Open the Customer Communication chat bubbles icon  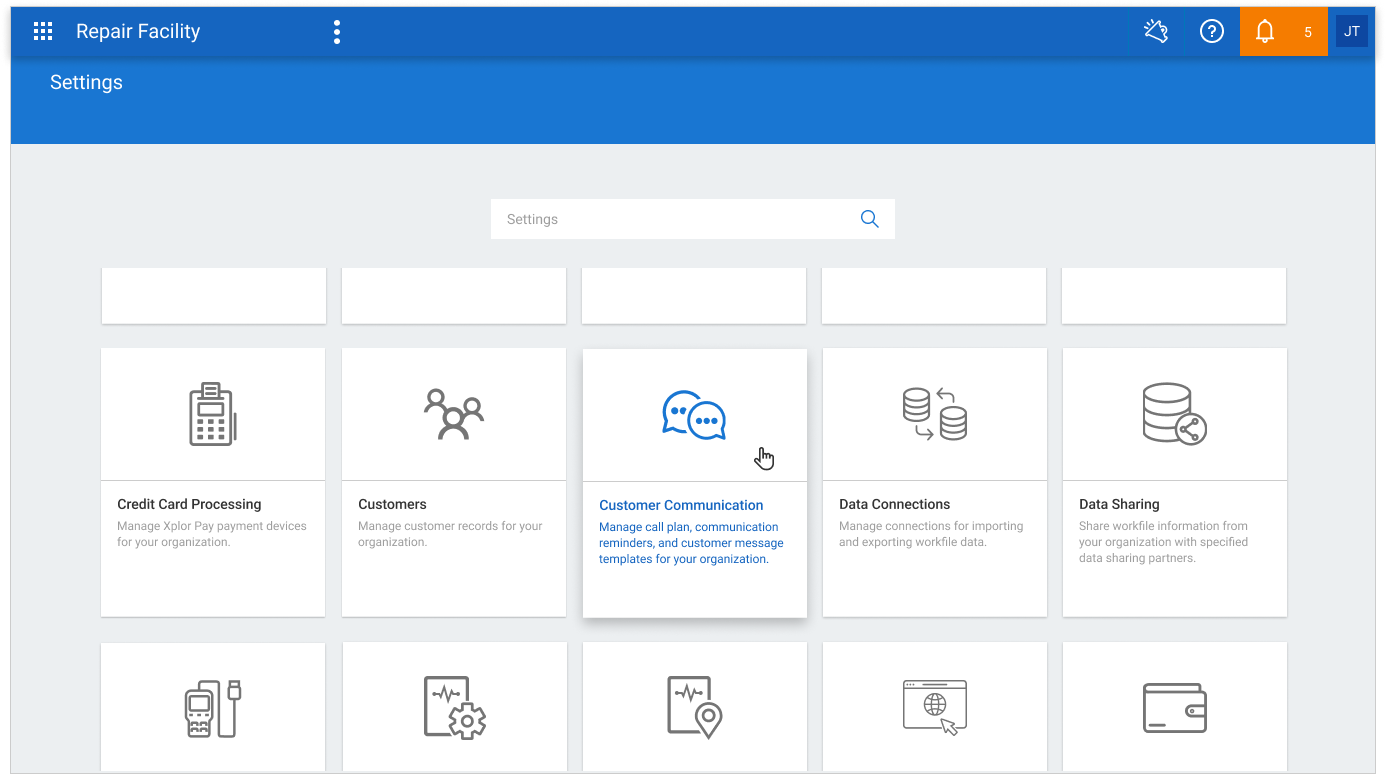point(694,415)
